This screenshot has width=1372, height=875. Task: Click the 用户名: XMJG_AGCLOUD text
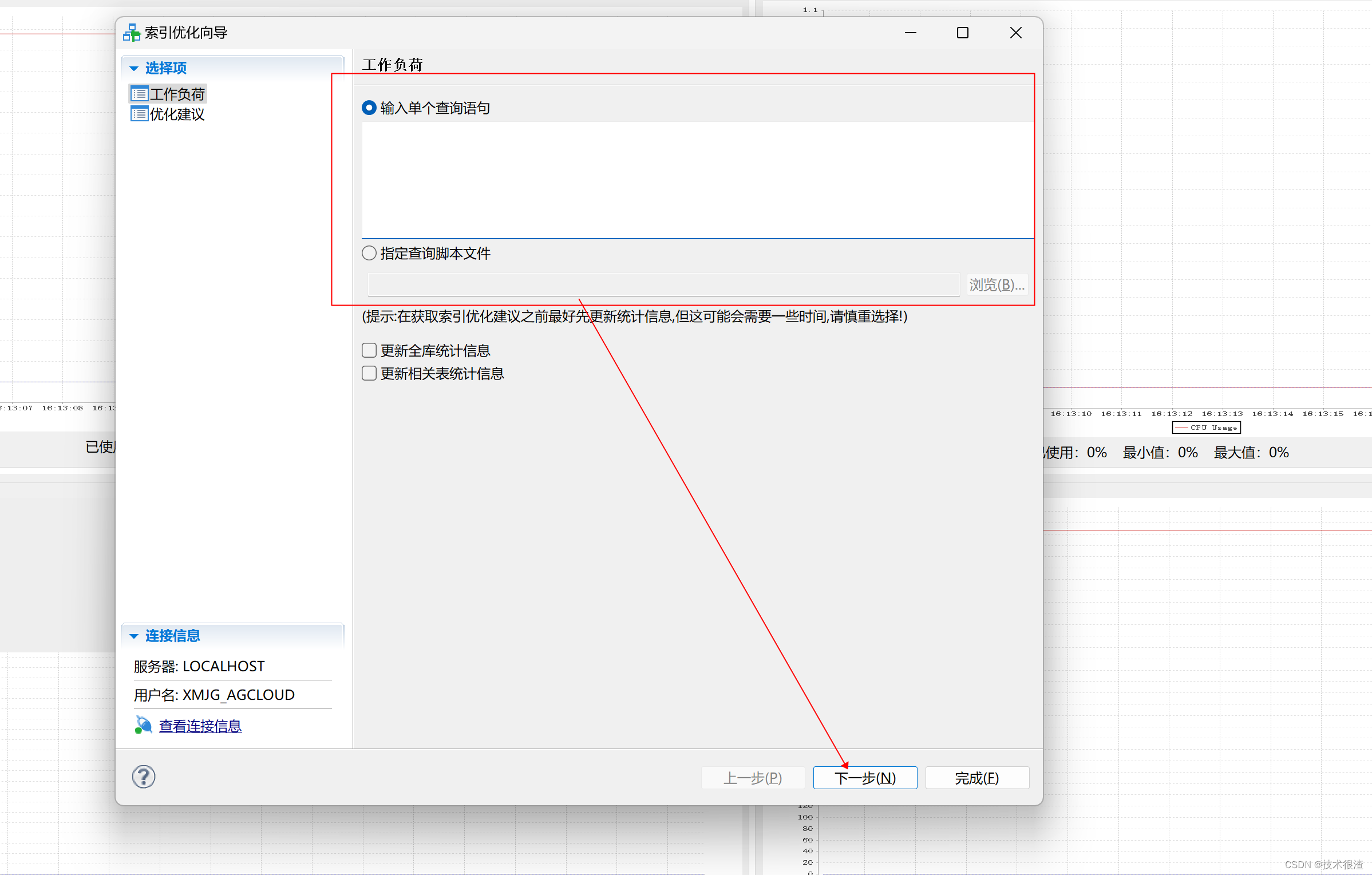pos(214,695)
